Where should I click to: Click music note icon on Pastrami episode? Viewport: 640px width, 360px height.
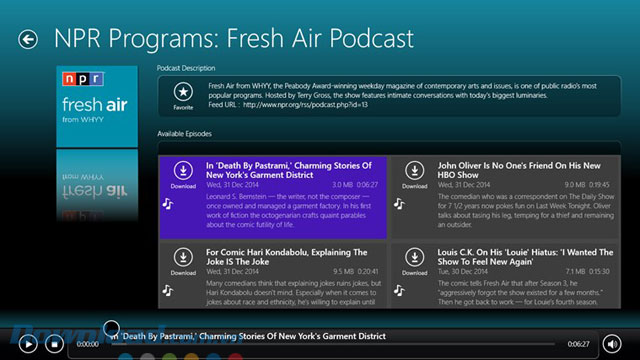168,204
